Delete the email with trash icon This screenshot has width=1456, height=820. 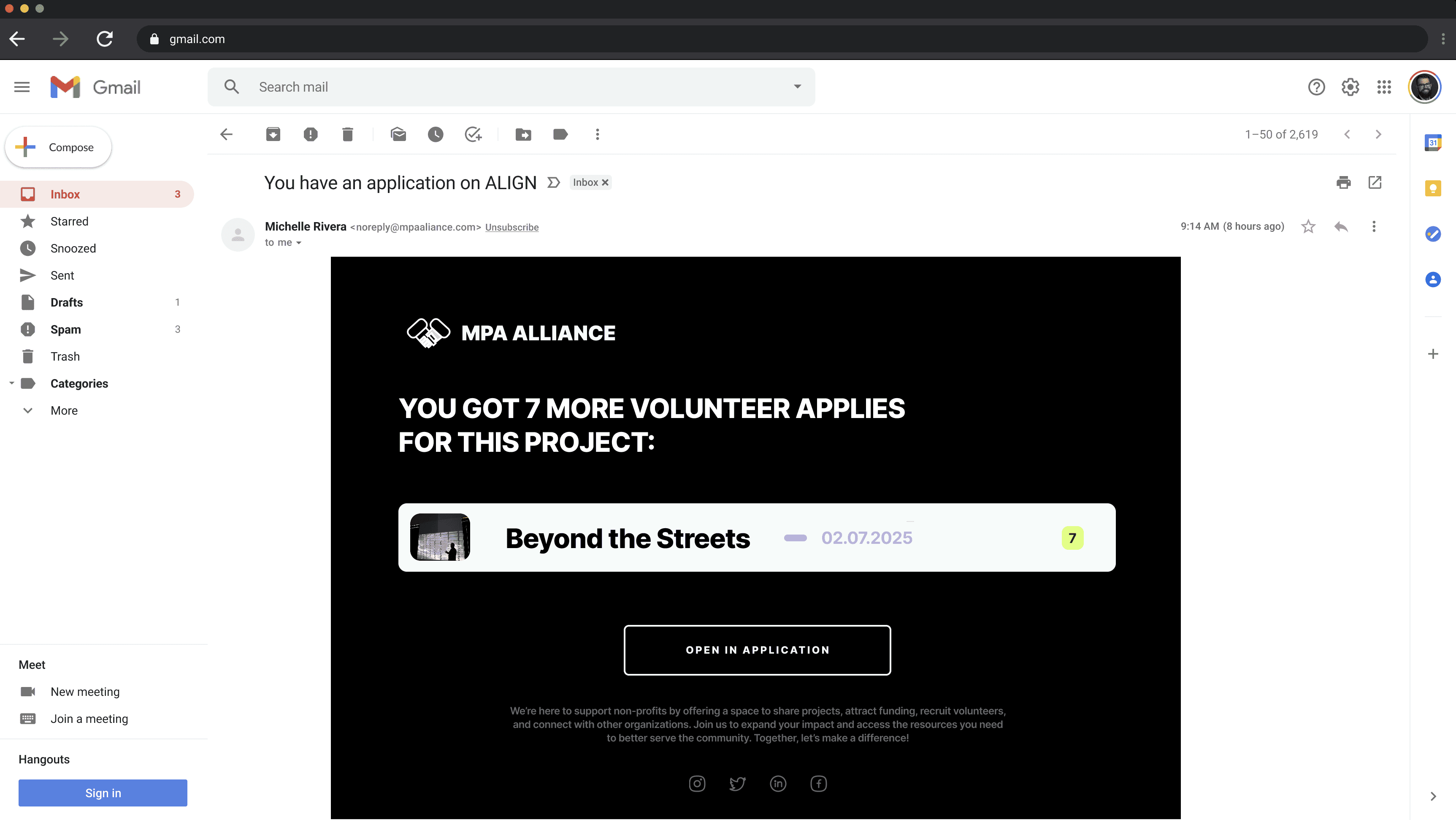pos(348,135)
